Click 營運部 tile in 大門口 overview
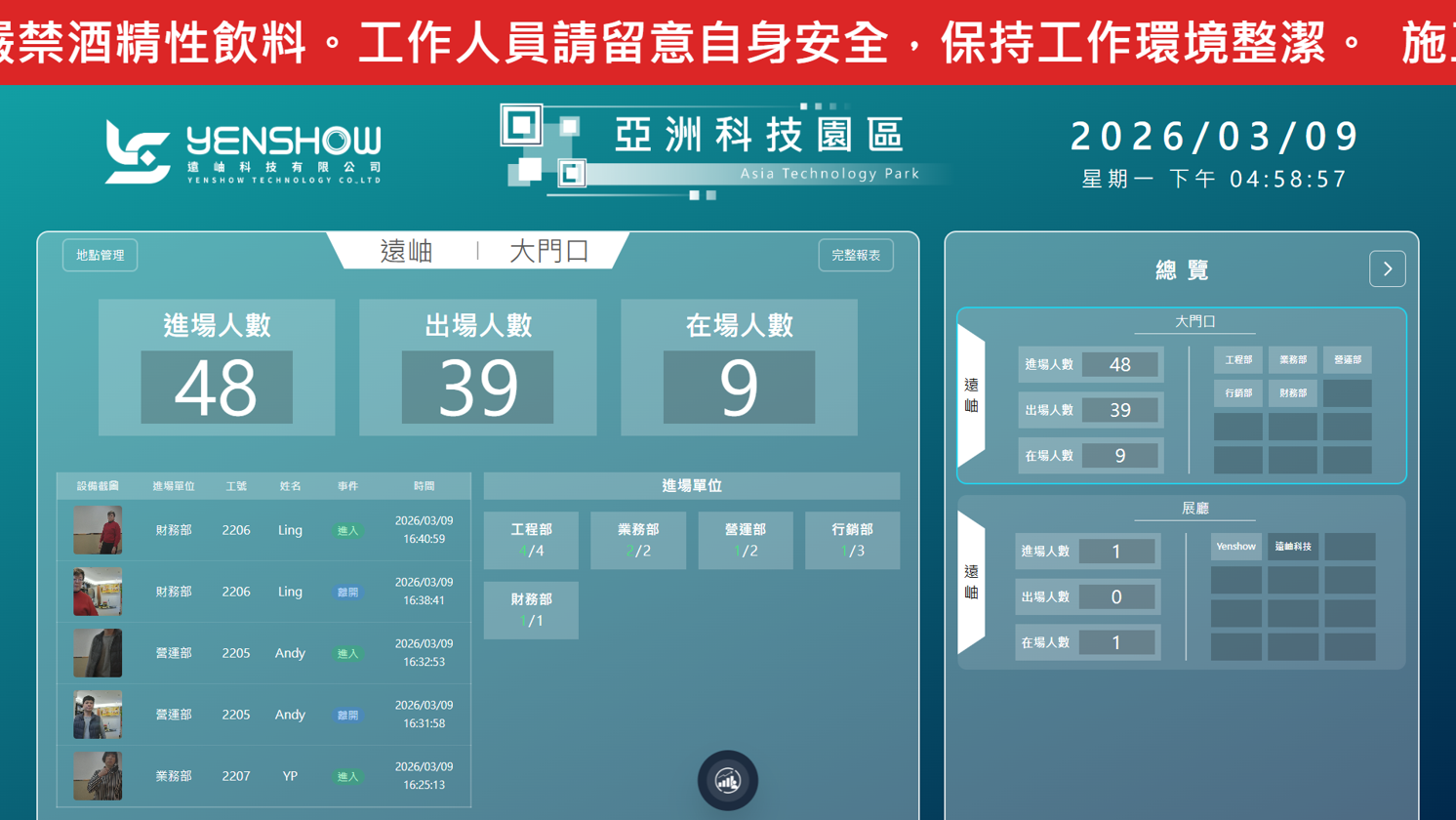Screen dimensions: 1456x820 [1348, 360]
